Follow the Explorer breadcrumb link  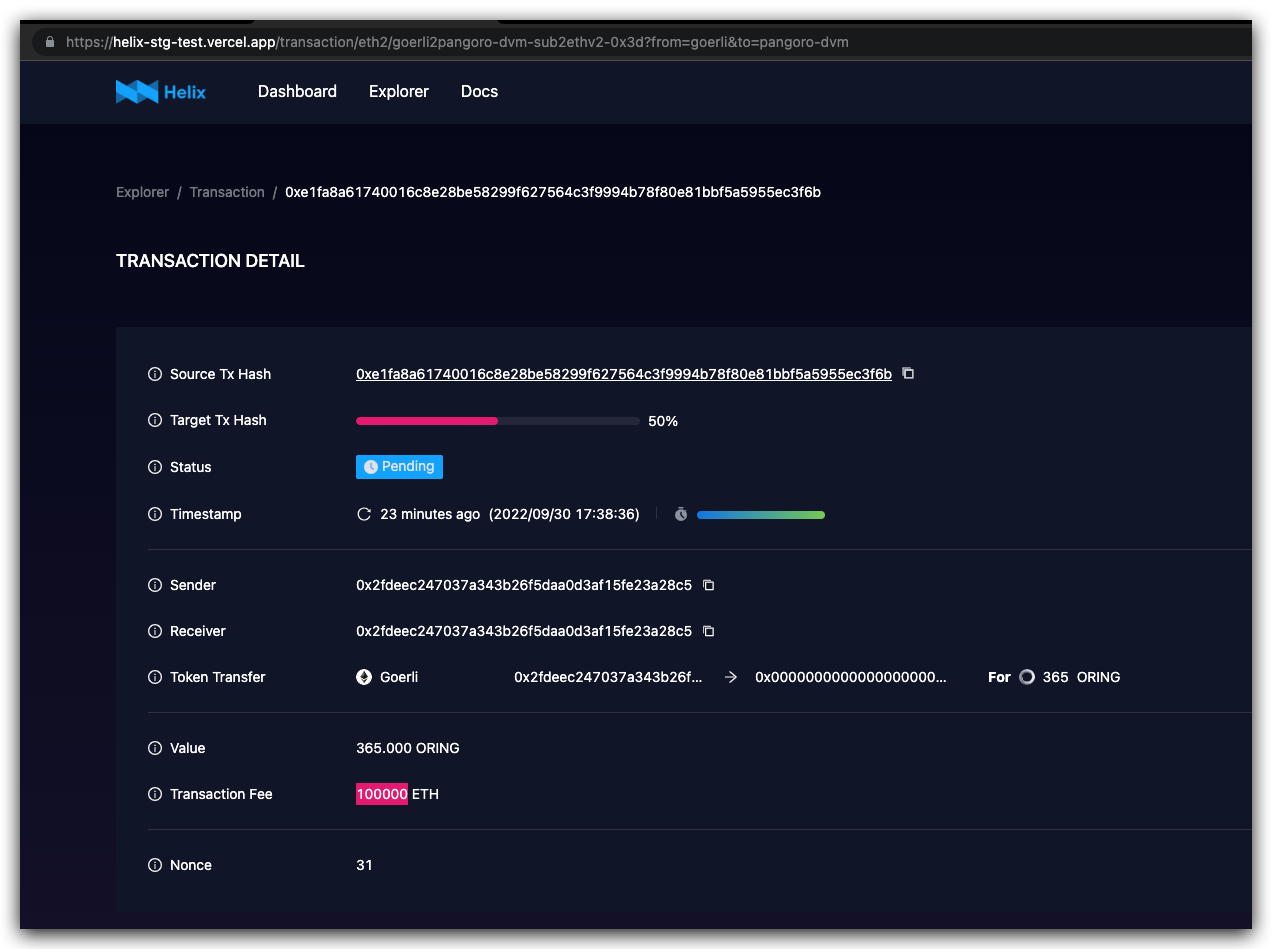coord(142,191)
